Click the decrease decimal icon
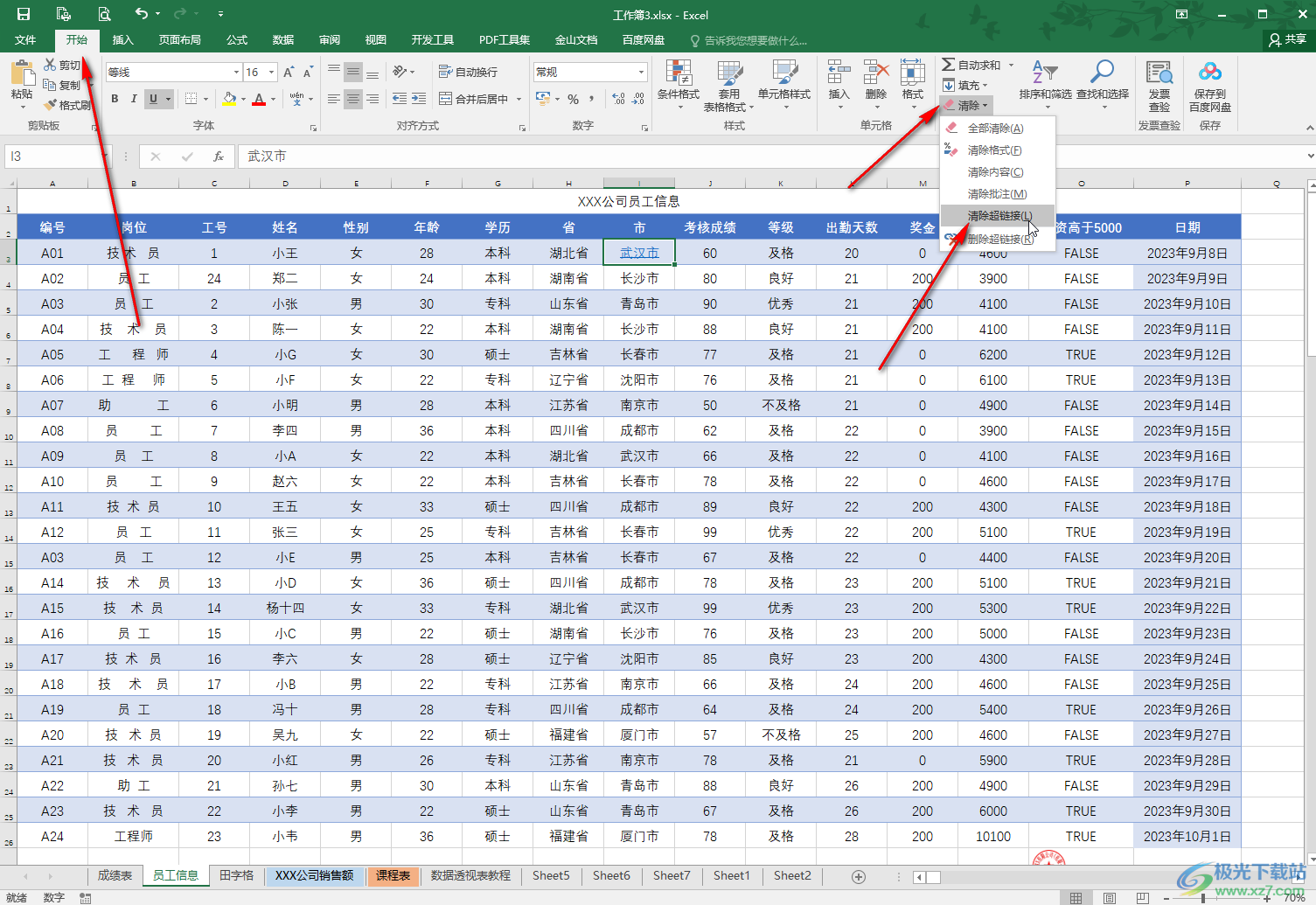 tap(638, 99)
